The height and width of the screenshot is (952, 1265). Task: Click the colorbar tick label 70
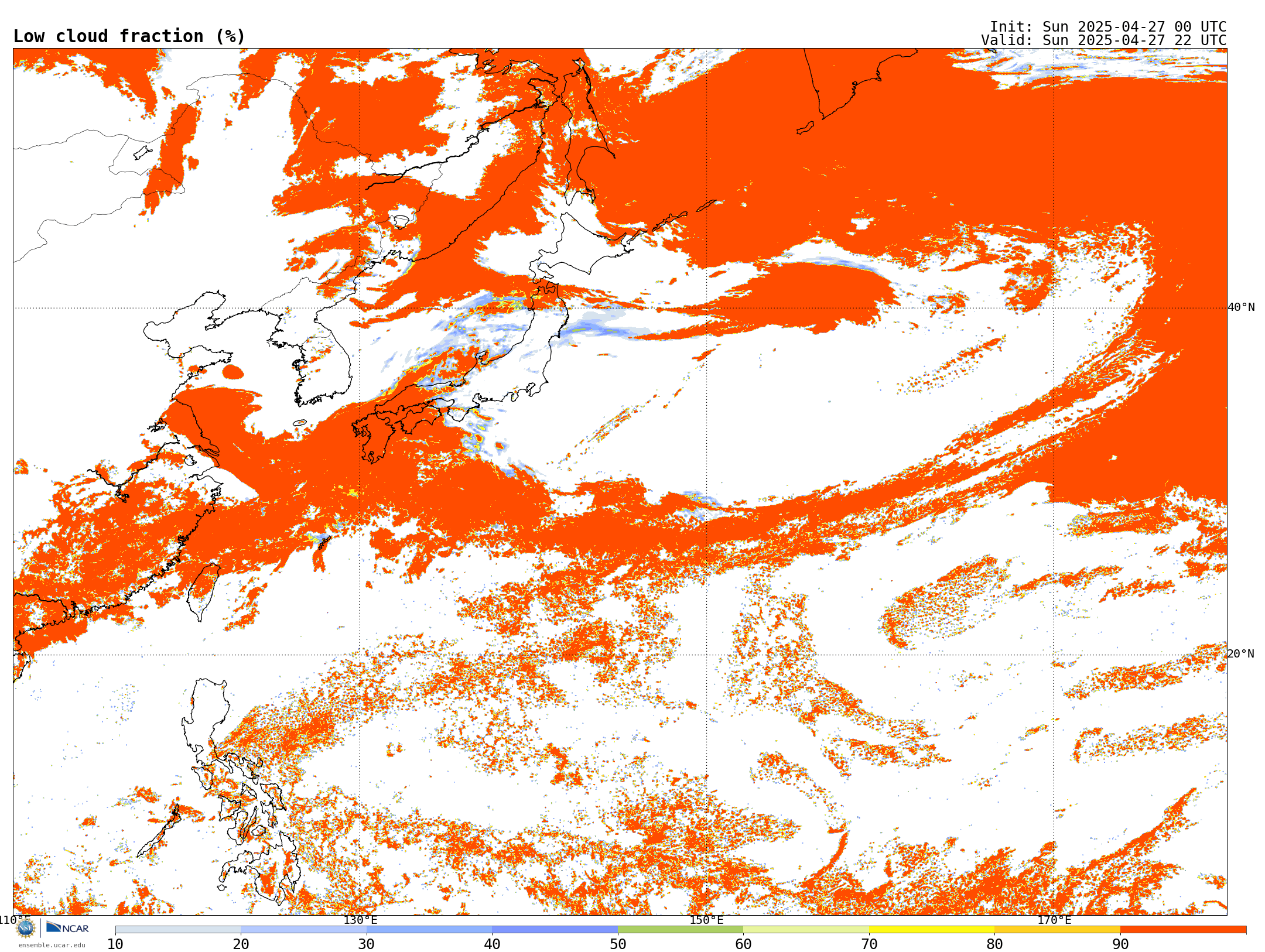point(869,944)
